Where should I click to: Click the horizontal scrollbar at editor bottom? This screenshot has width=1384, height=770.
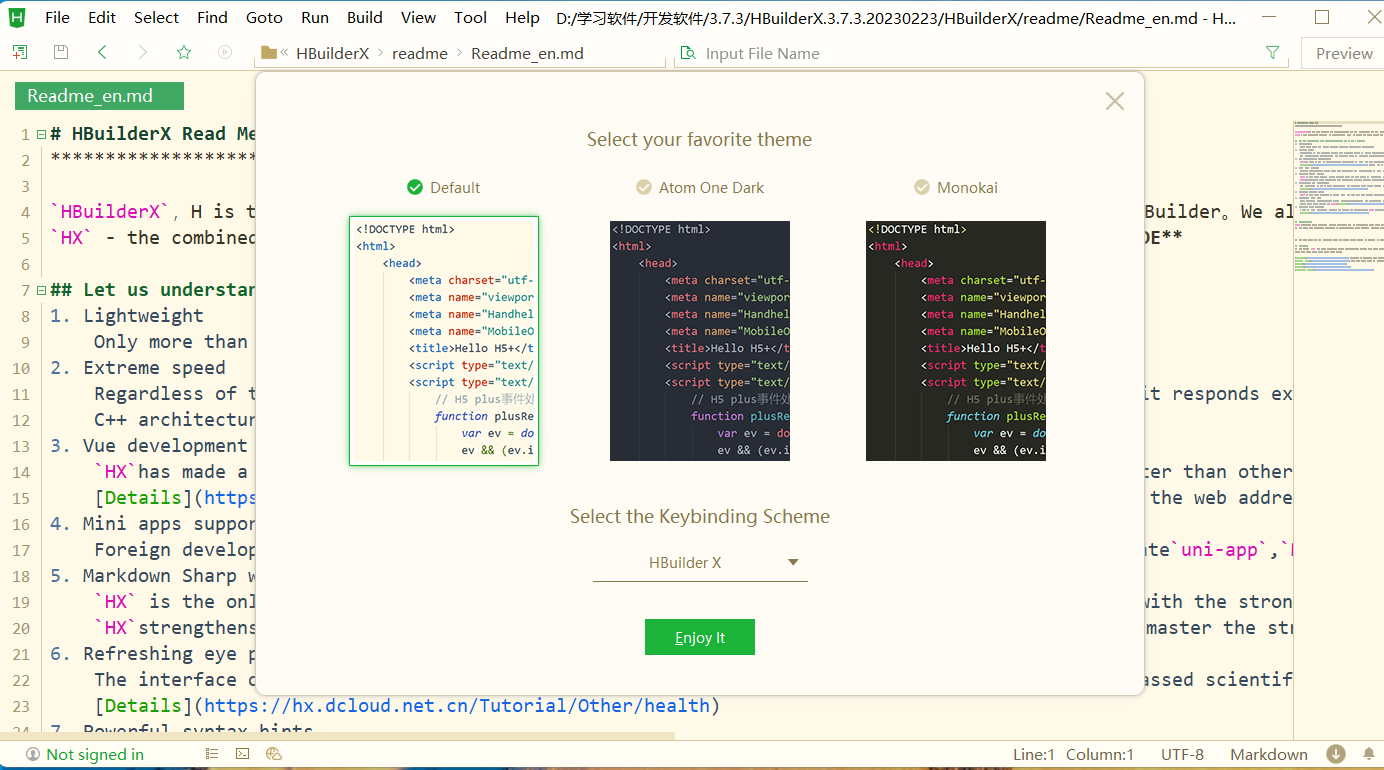coord(337,736)
